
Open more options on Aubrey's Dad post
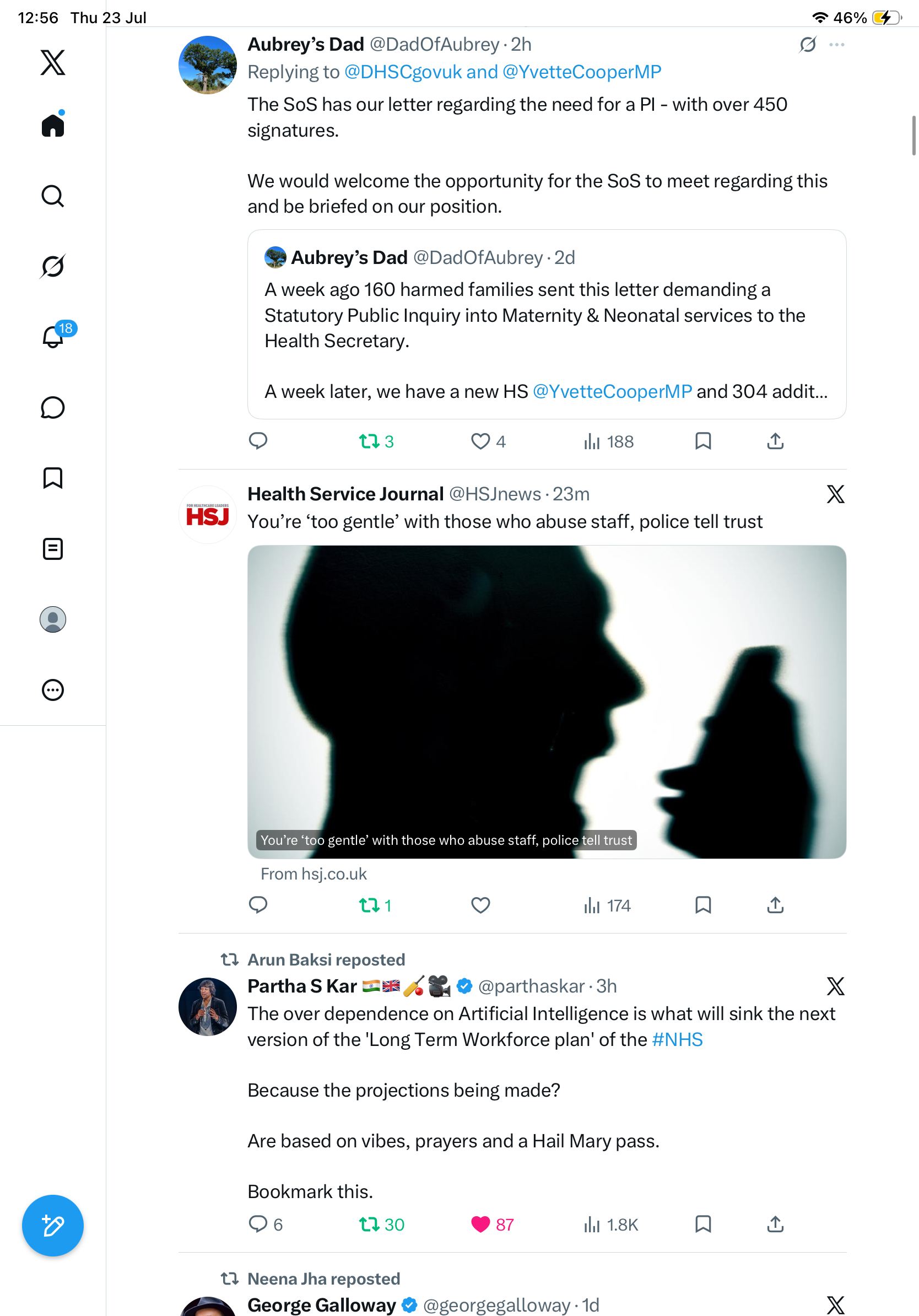836,44
